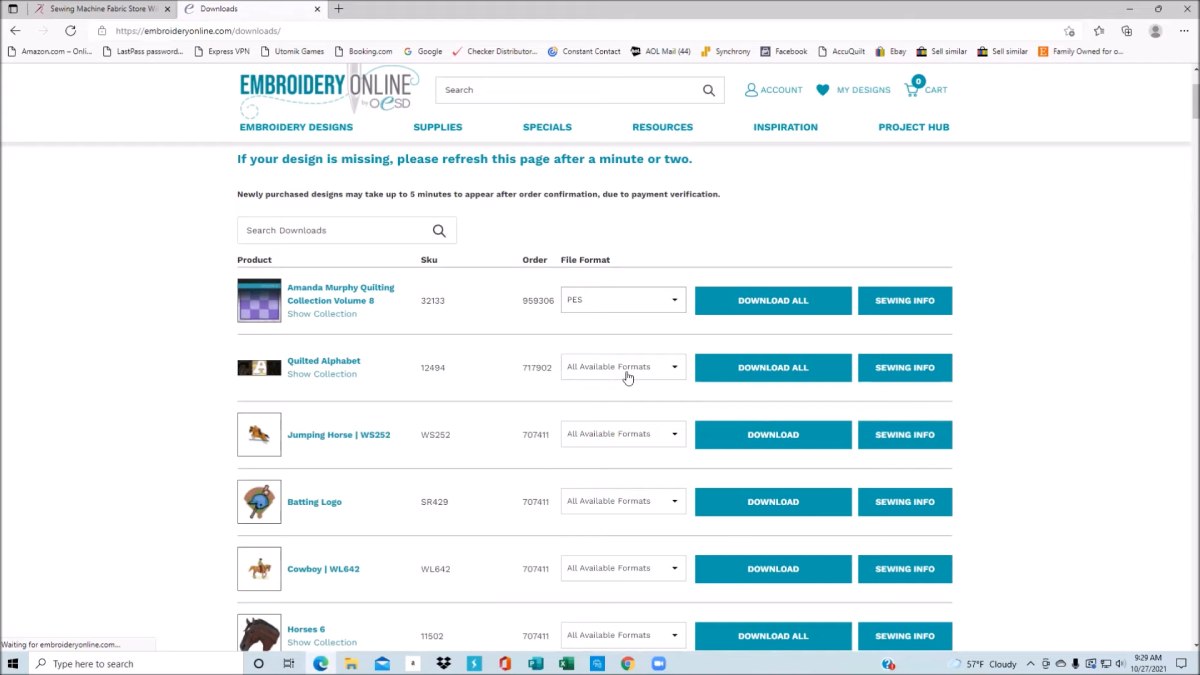Open the shopping cart icon
The image size is (1200, 675).
912,89
